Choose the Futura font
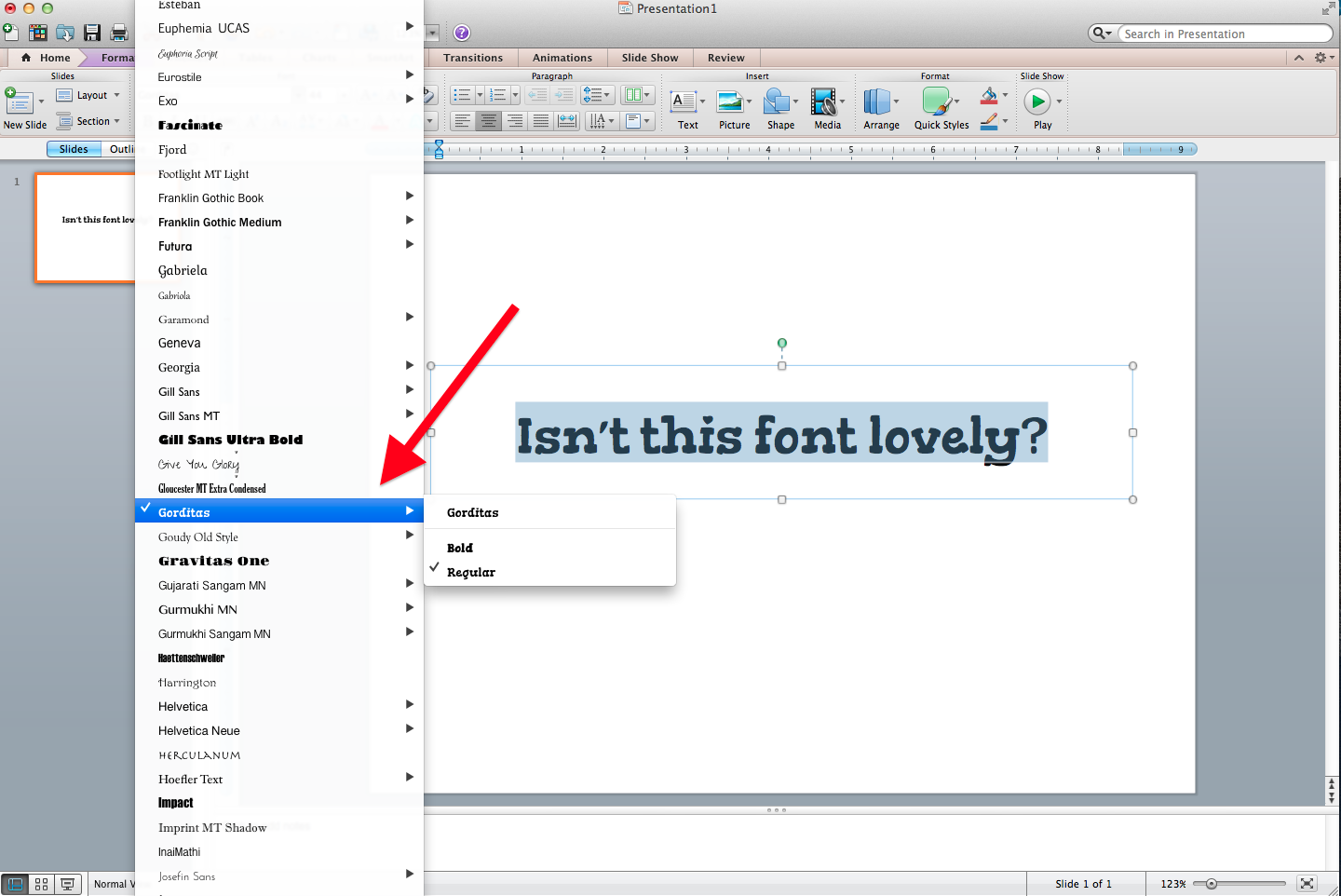The width and height of the screenshot is (1341, 896). click(175, 245)
